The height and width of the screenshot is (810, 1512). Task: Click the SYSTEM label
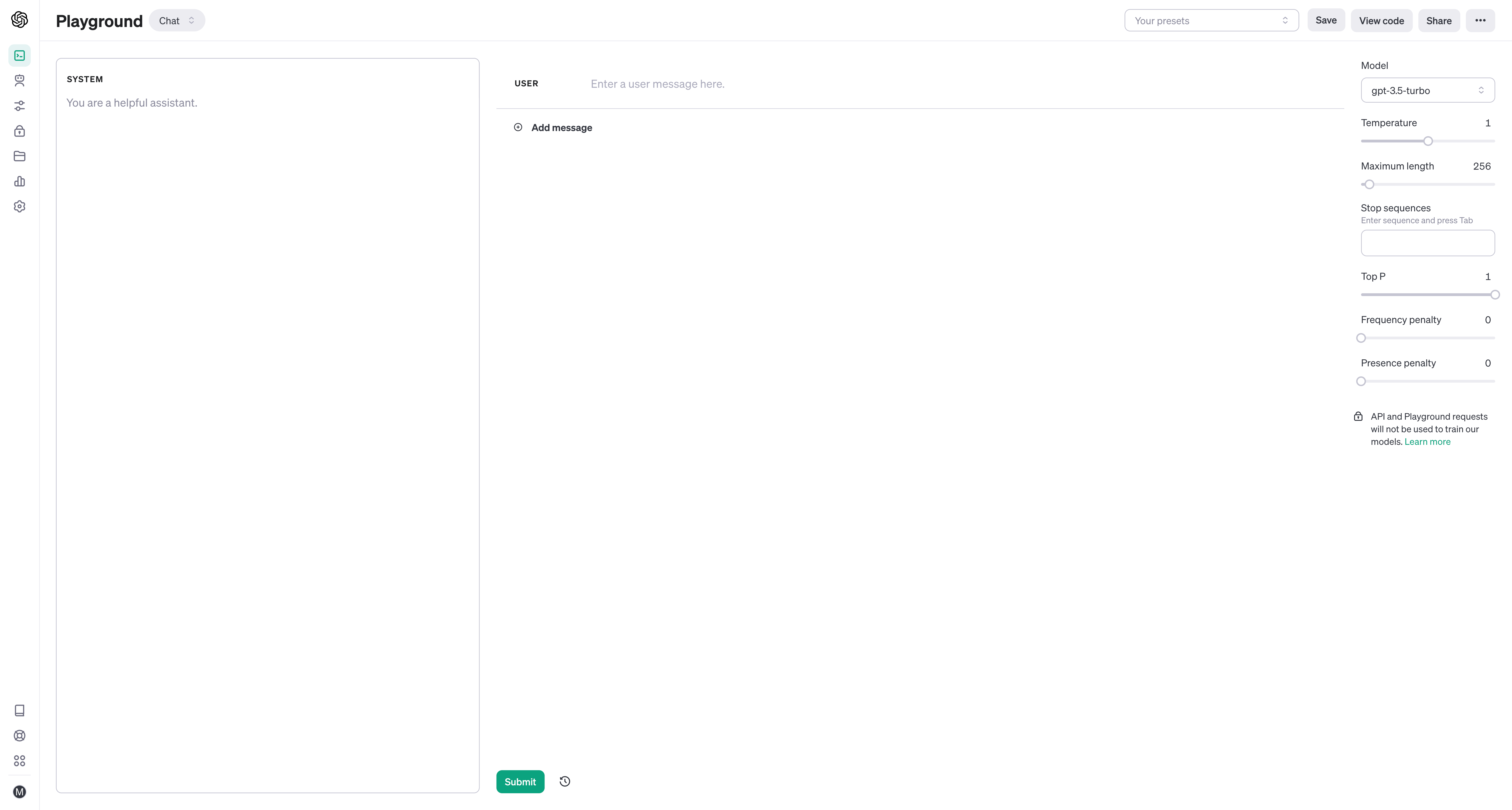85,79
